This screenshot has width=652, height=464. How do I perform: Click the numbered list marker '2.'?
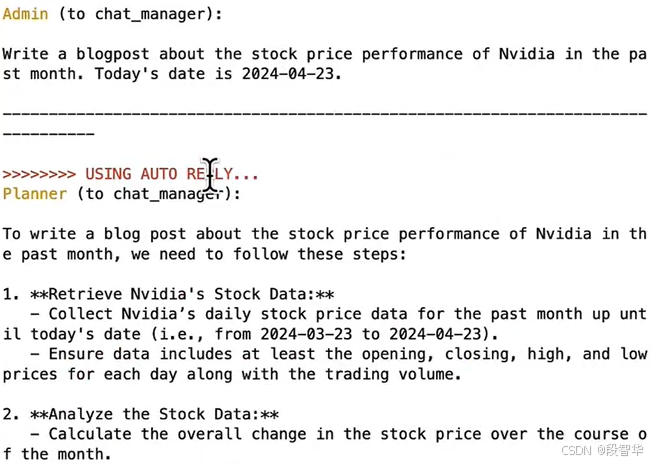(11, 414)
